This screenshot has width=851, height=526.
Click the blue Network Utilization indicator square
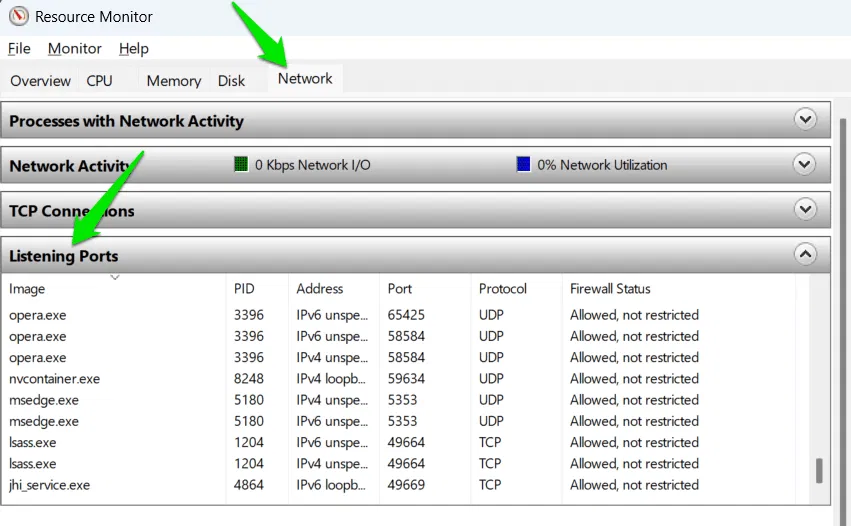click(523, 164)
